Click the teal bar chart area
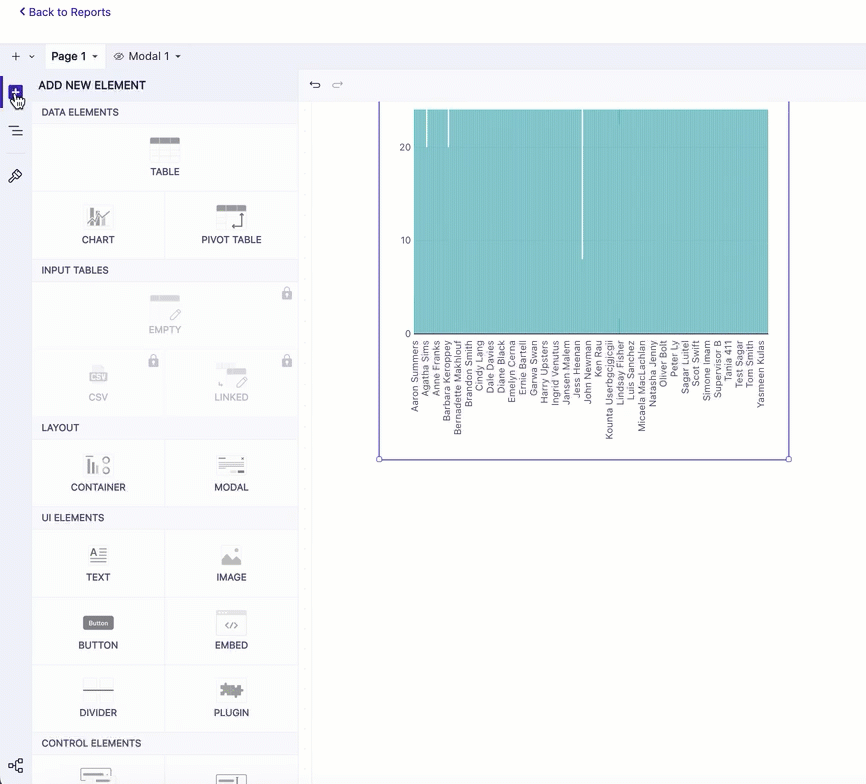Image resolution: width=866 pixels, height=784 pixels. coord(591,221)
